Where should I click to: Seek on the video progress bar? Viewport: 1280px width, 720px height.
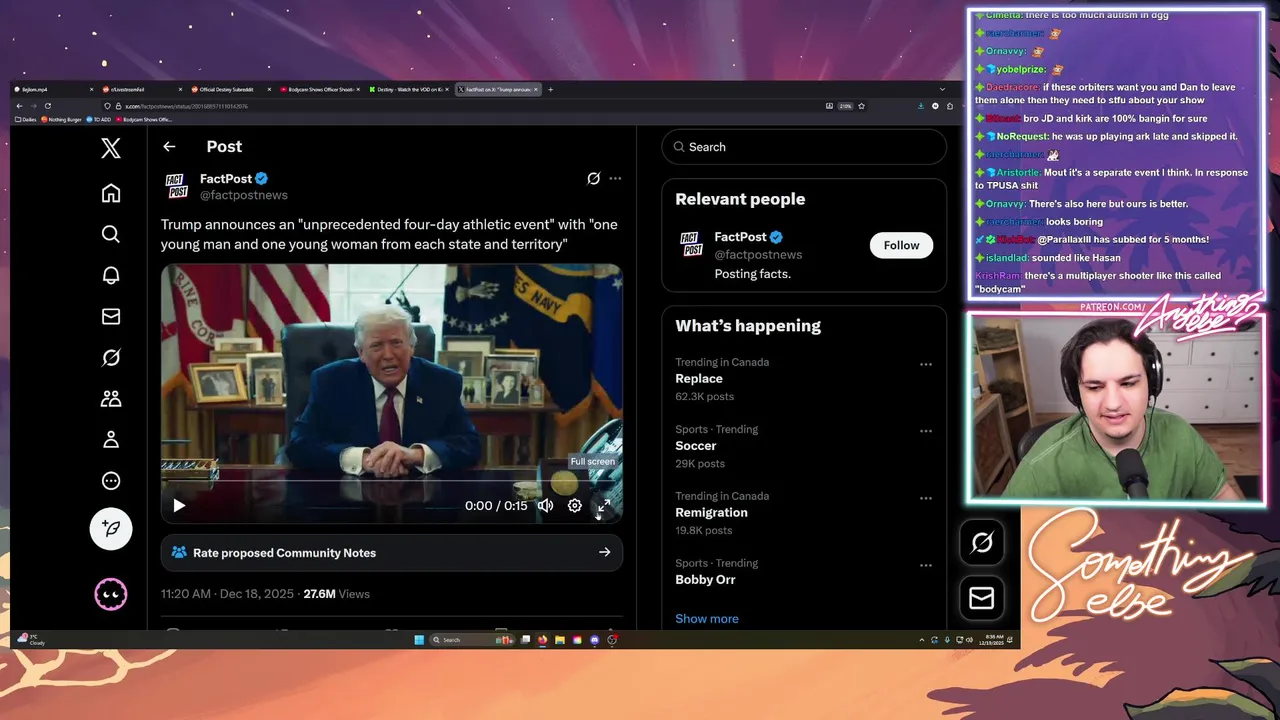point(391,481)
